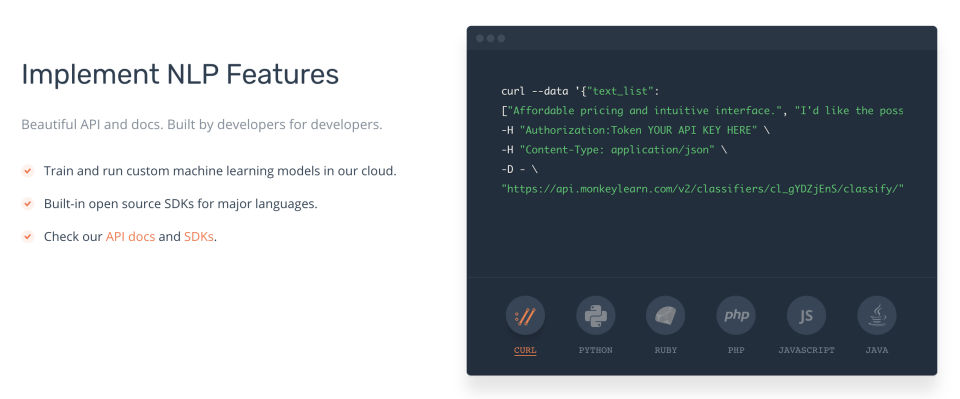This screenshot has width=960, height=399.
Task: Click the curl --data code line
Action: pos(580,92)
